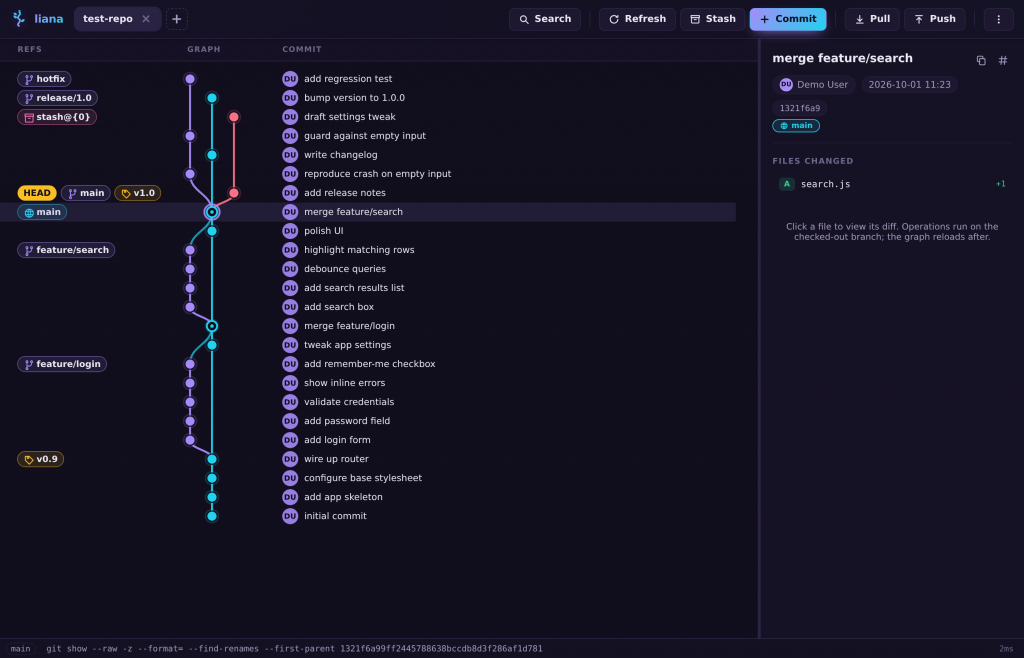Select the remote main ref in refs column

(x=42, y=212)
